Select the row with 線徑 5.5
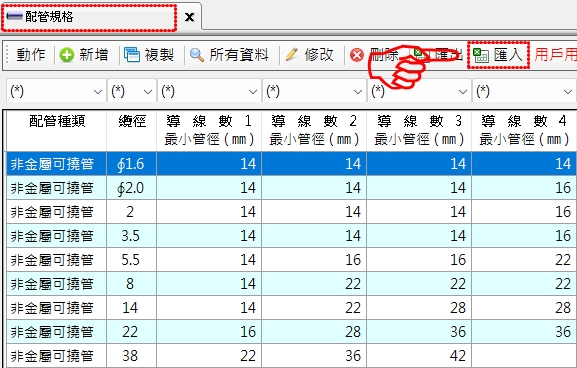The height and width of the screenshot is (368, 577). (x=291, y=260)
